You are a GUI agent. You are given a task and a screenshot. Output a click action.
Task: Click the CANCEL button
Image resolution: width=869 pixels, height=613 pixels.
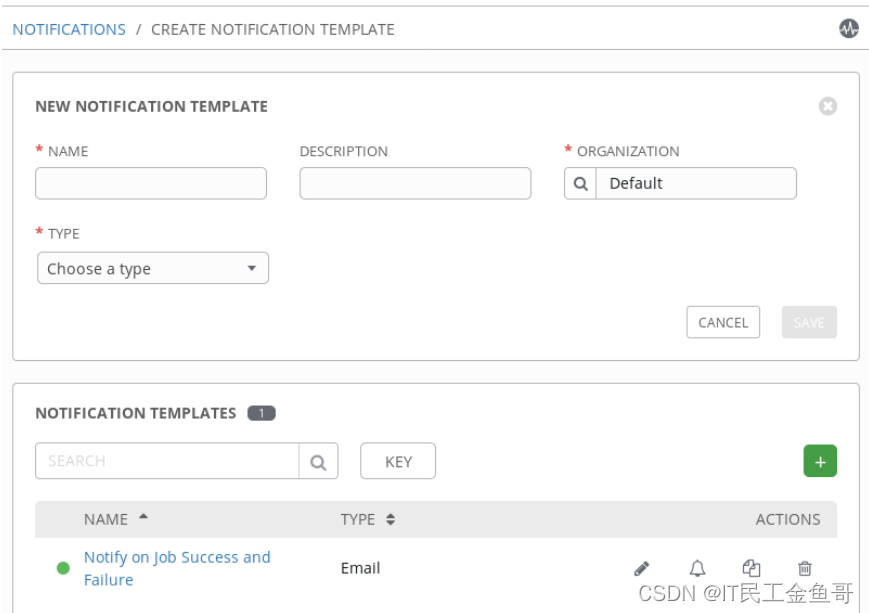click(x=723, y=322)
